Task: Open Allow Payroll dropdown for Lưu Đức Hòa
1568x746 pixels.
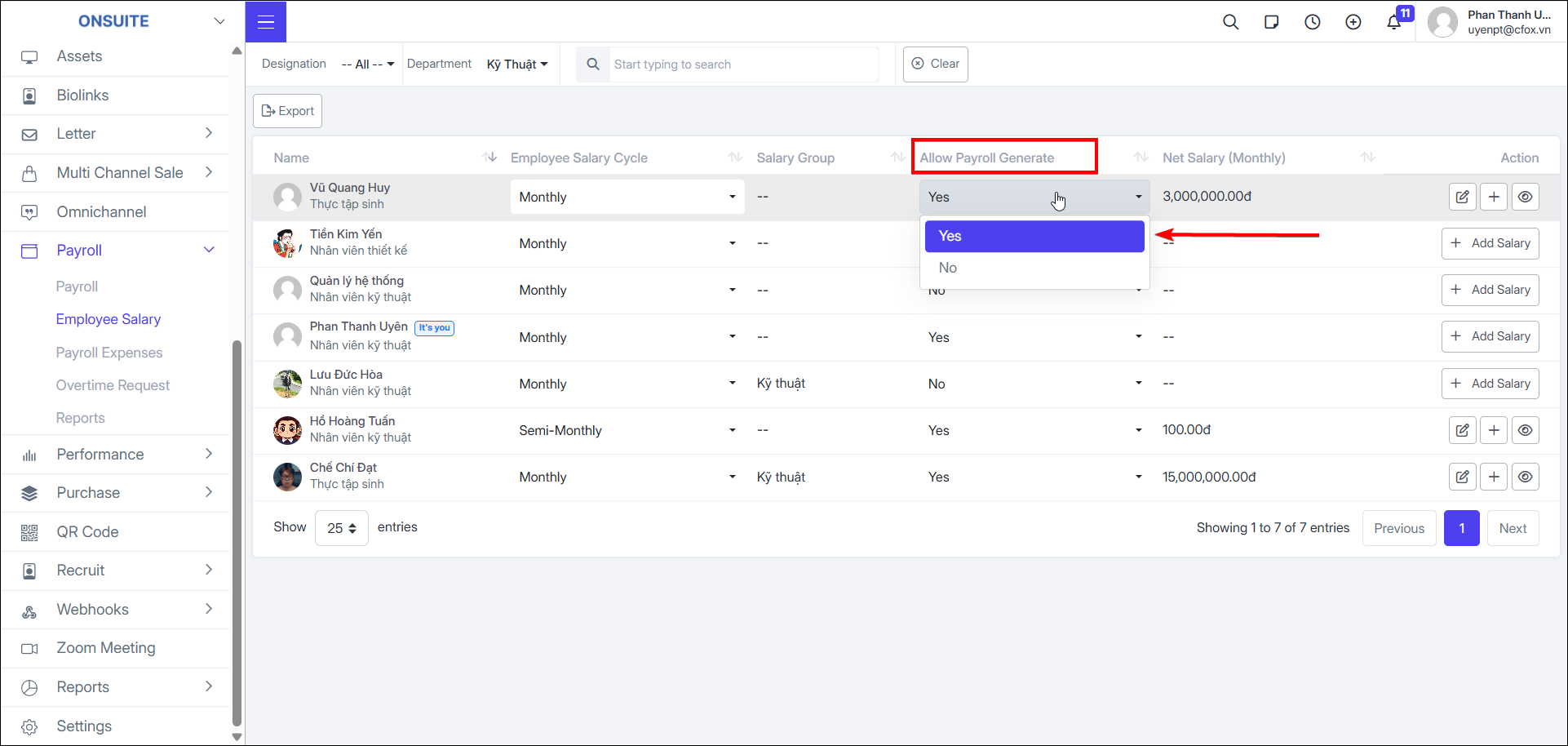Action: [1034, 384]
